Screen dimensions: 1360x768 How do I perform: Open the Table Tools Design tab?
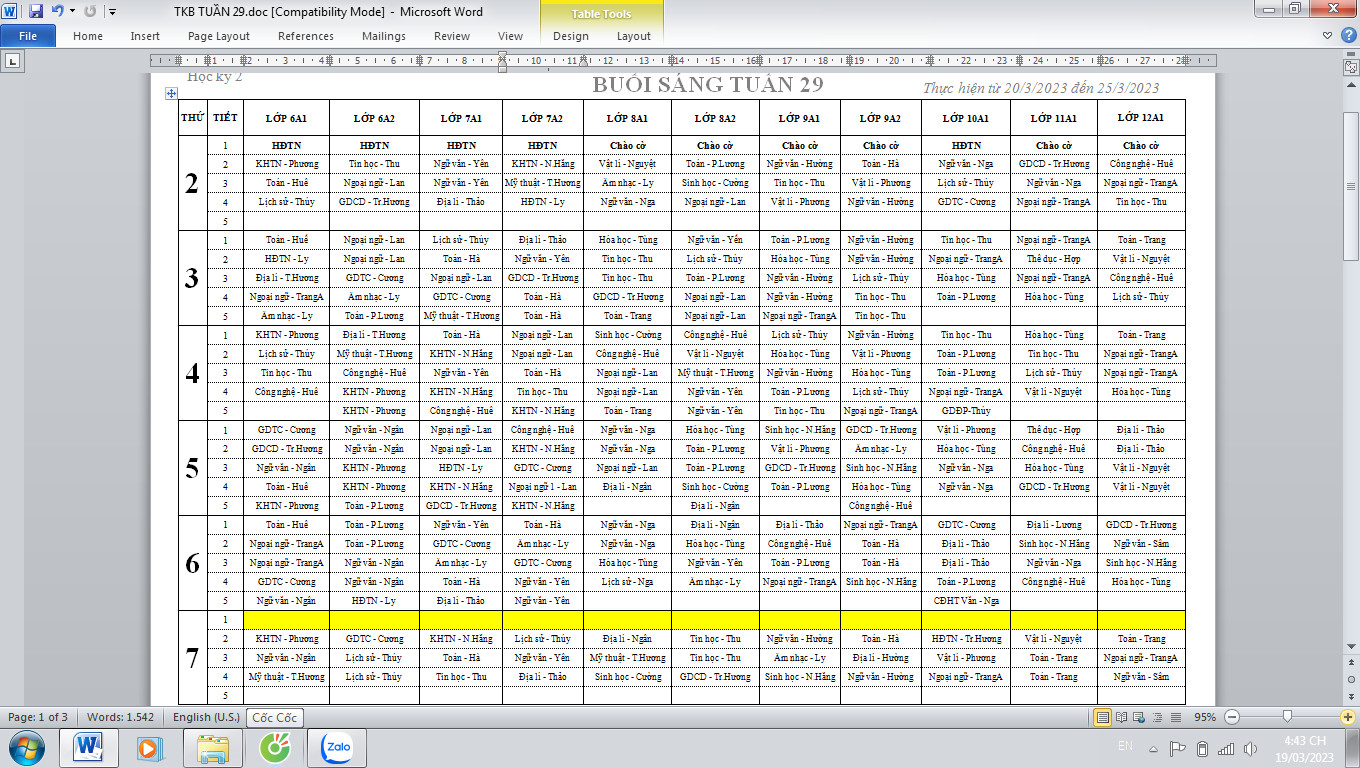click(x=570, y=36)
